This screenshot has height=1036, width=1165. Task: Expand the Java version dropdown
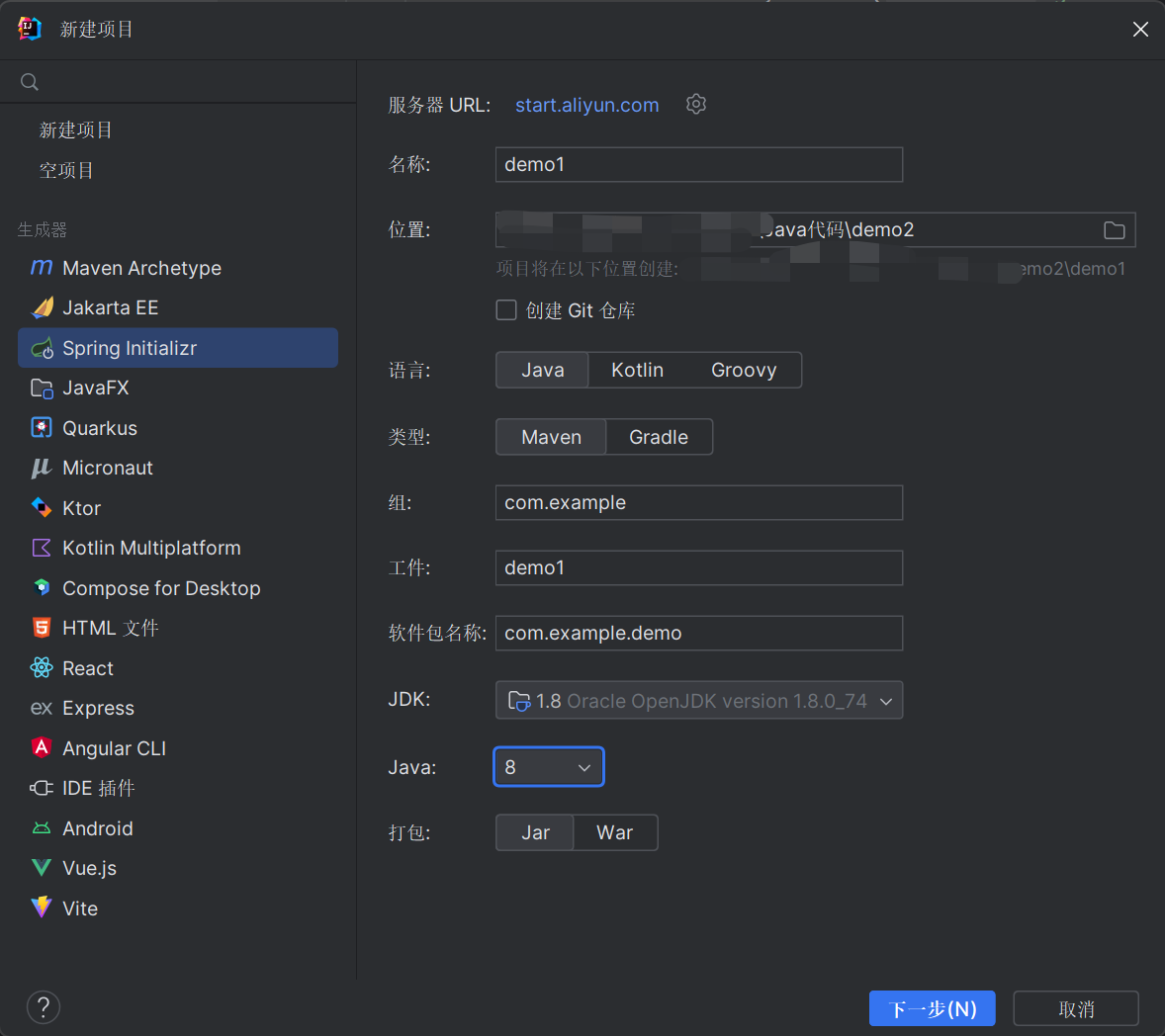tap(548, 767)
